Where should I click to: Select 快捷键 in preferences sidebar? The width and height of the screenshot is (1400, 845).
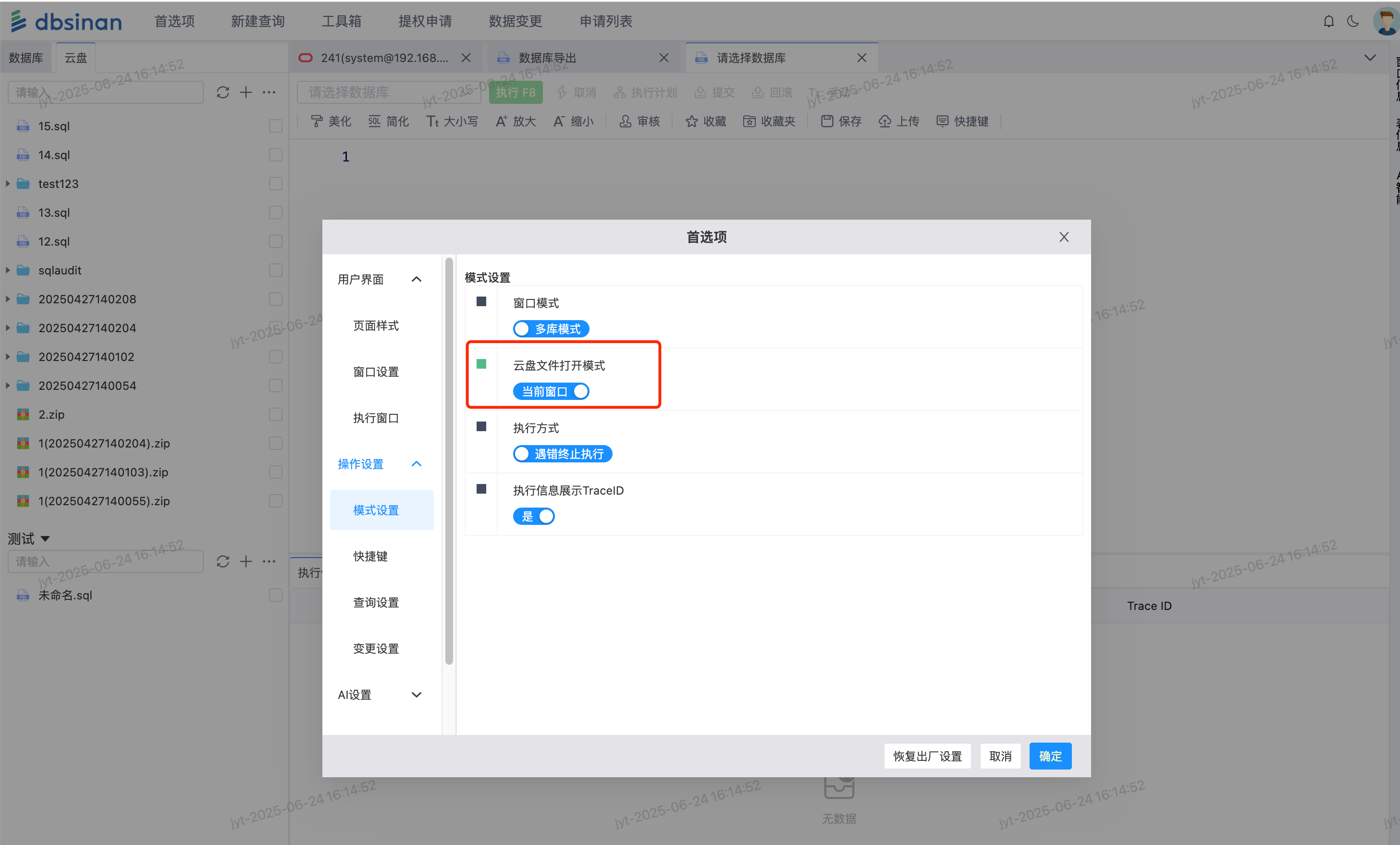pyautogui.click(x=370, y=556)
